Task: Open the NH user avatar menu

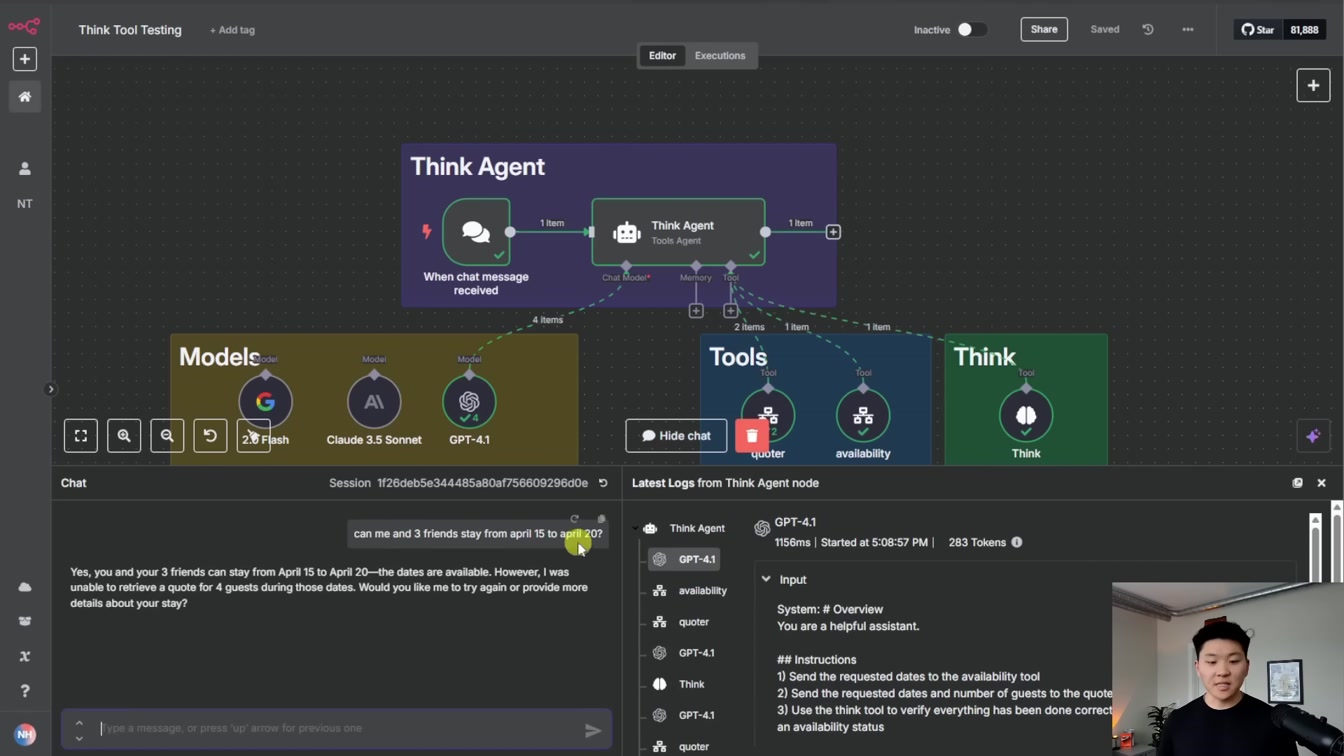Action: (25, 735)
